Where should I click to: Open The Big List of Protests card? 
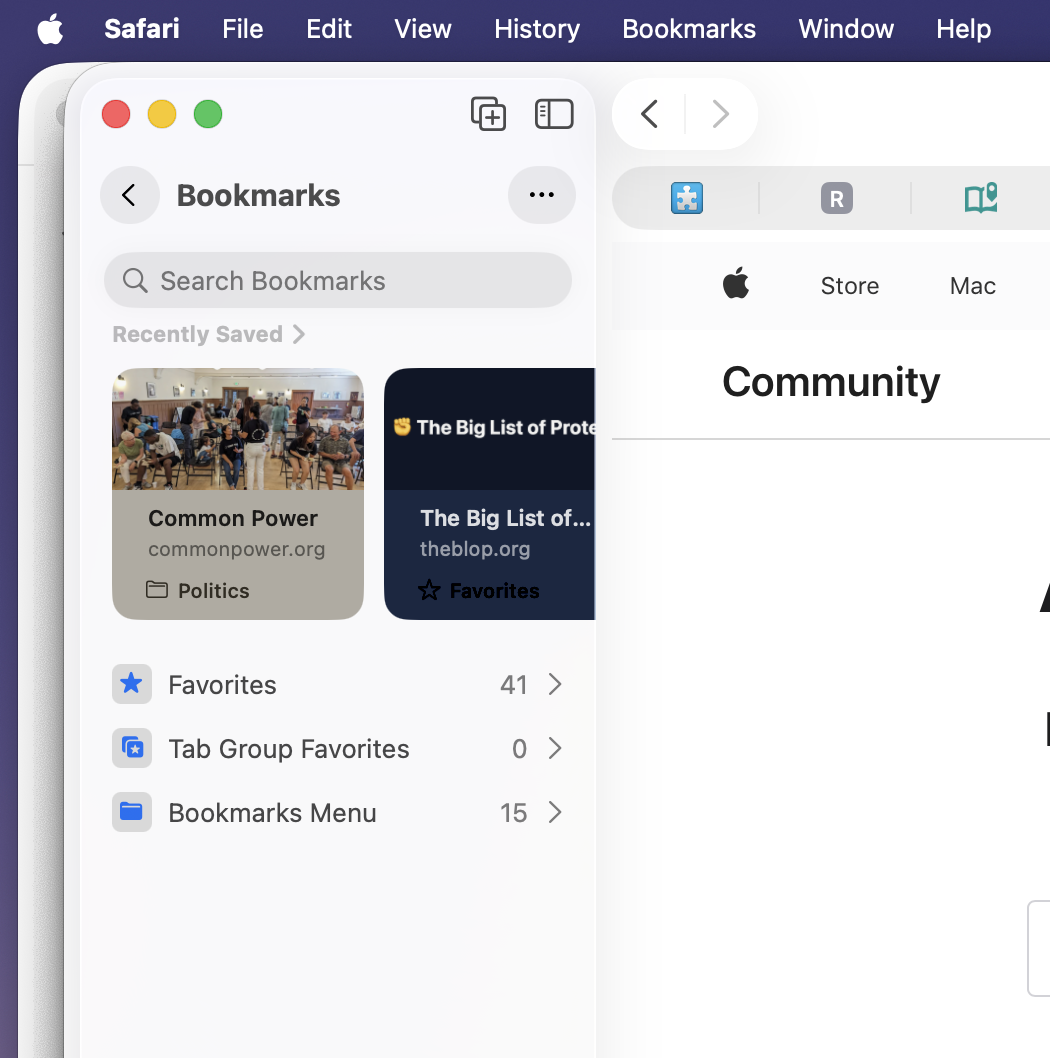coord(489,493)
